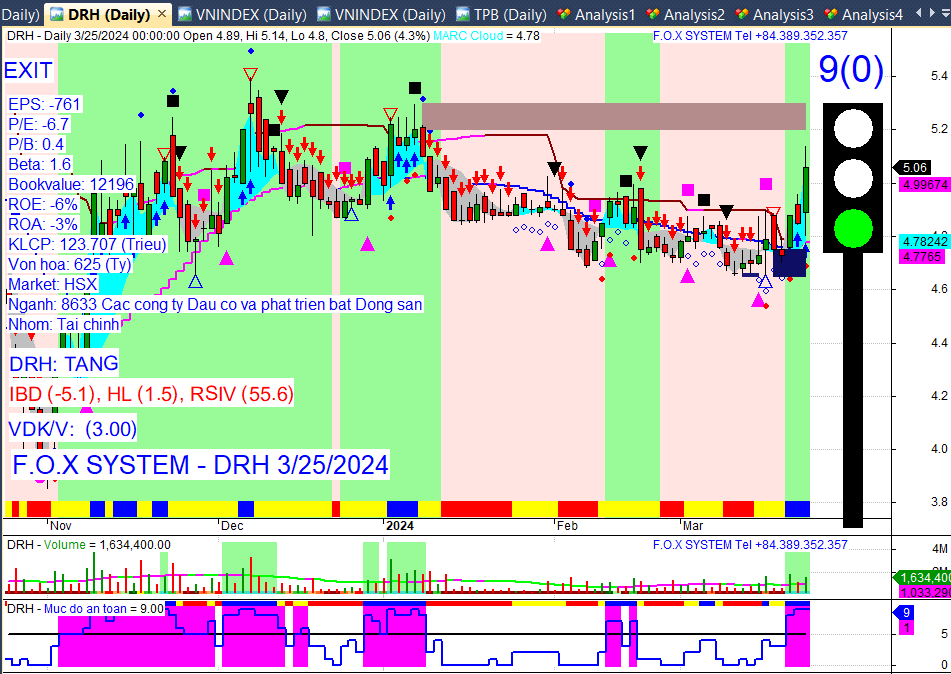Click the 4.78242 cyan price label
The width and height of the screenshot is (951, 674).
(x=925, y=241)
